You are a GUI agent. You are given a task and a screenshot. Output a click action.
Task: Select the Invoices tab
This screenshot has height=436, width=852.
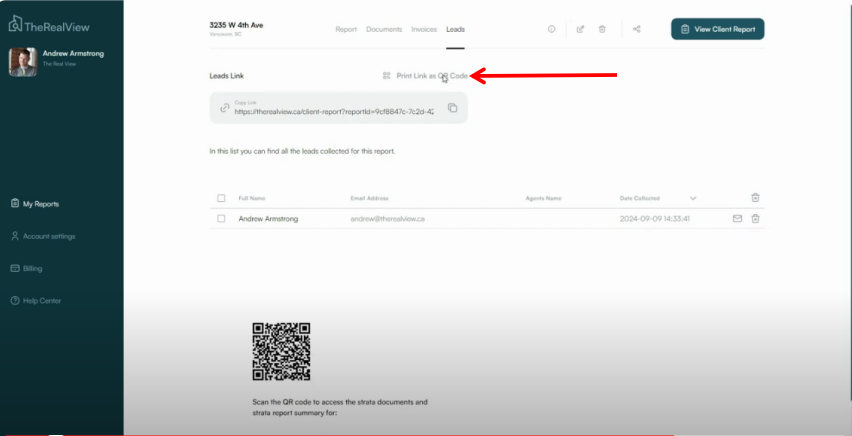coord(424,29)
